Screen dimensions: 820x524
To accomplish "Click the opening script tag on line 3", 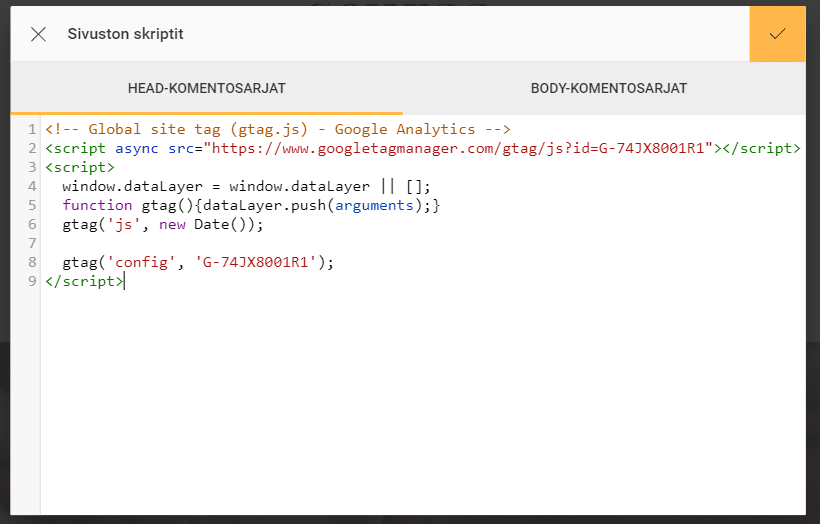I will (80, 167).
